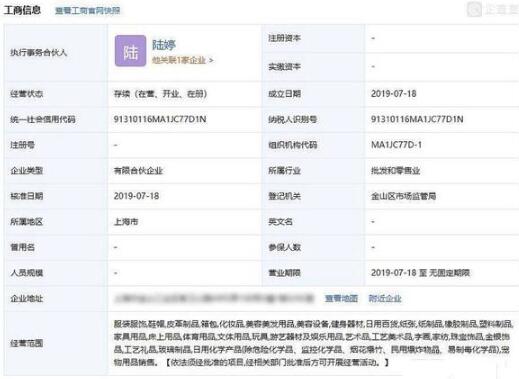519x379 pixels.
Task: Open 他关联1家企业 link
Action: click(183, 60)
